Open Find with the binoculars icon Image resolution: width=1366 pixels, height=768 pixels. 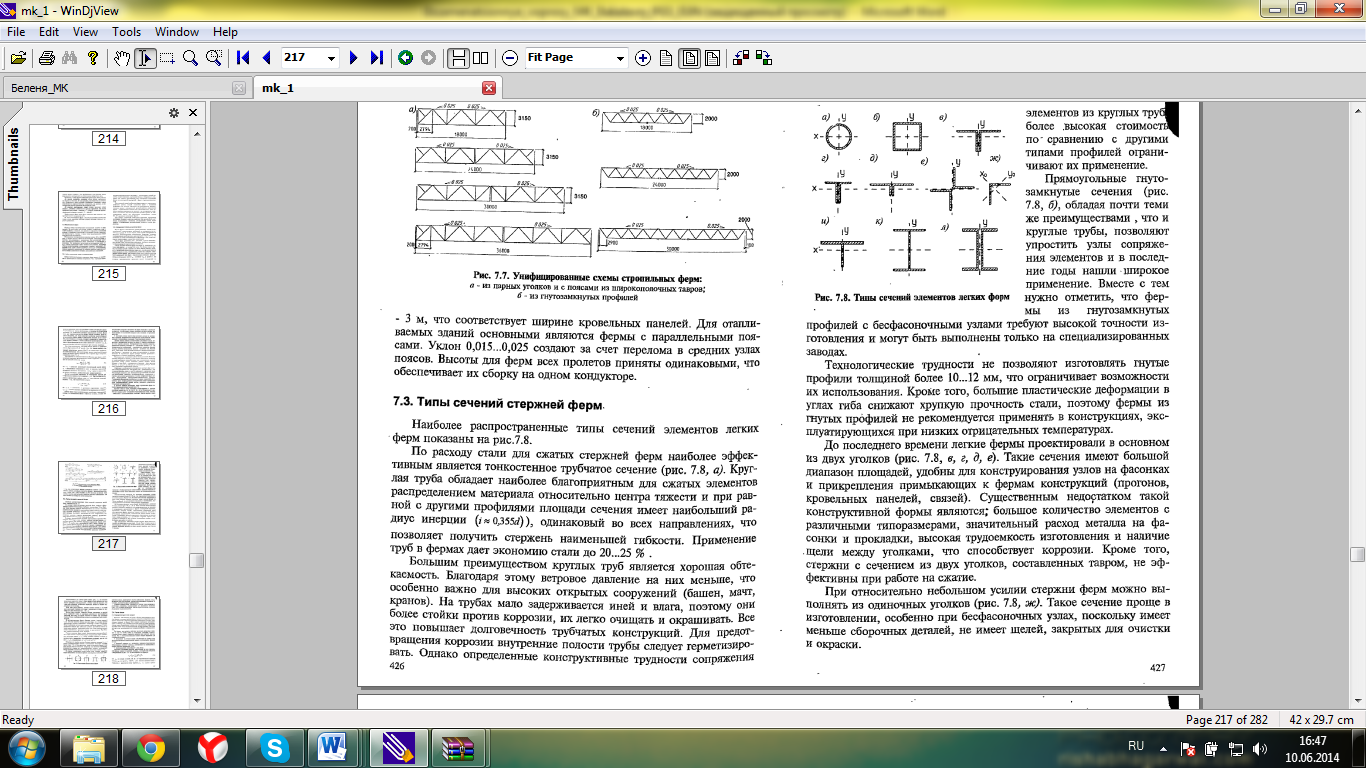[x=70, y=58]
